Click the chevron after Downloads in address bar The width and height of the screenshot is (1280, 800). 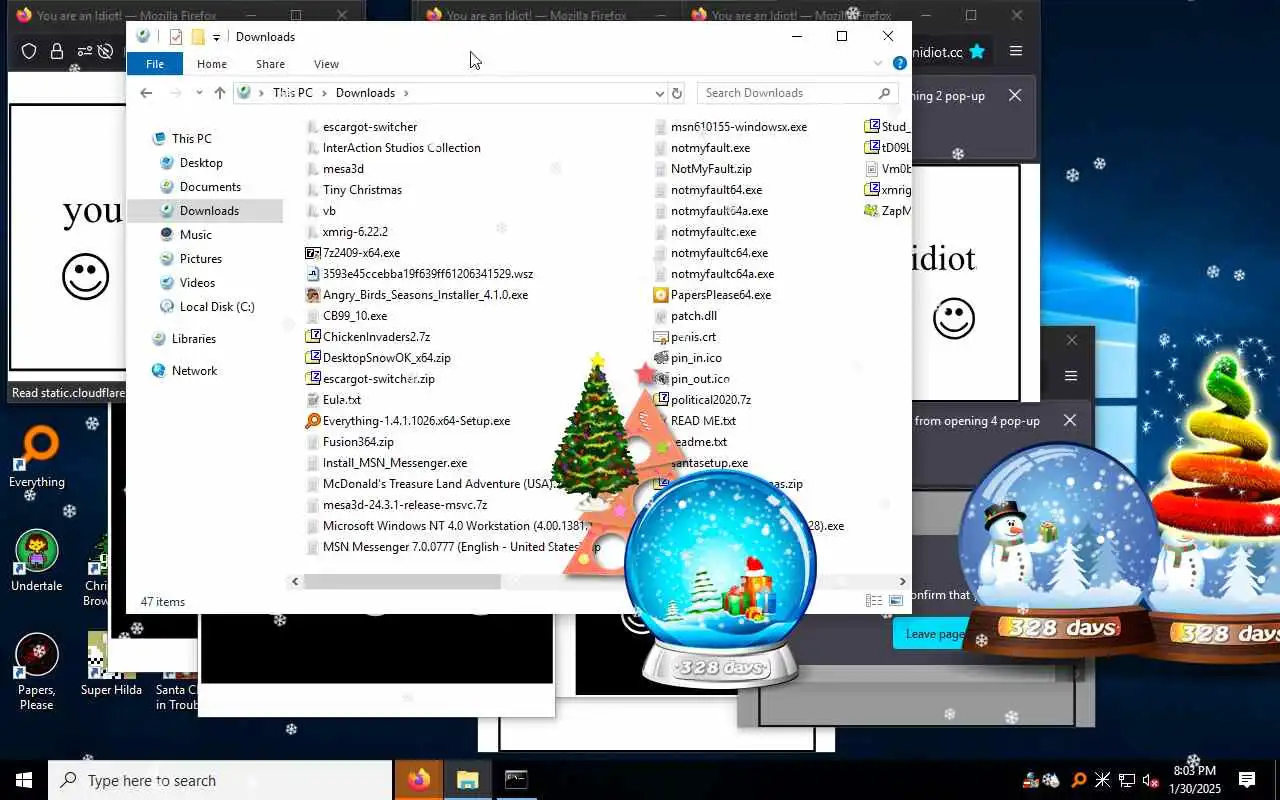tap(406, 93)
